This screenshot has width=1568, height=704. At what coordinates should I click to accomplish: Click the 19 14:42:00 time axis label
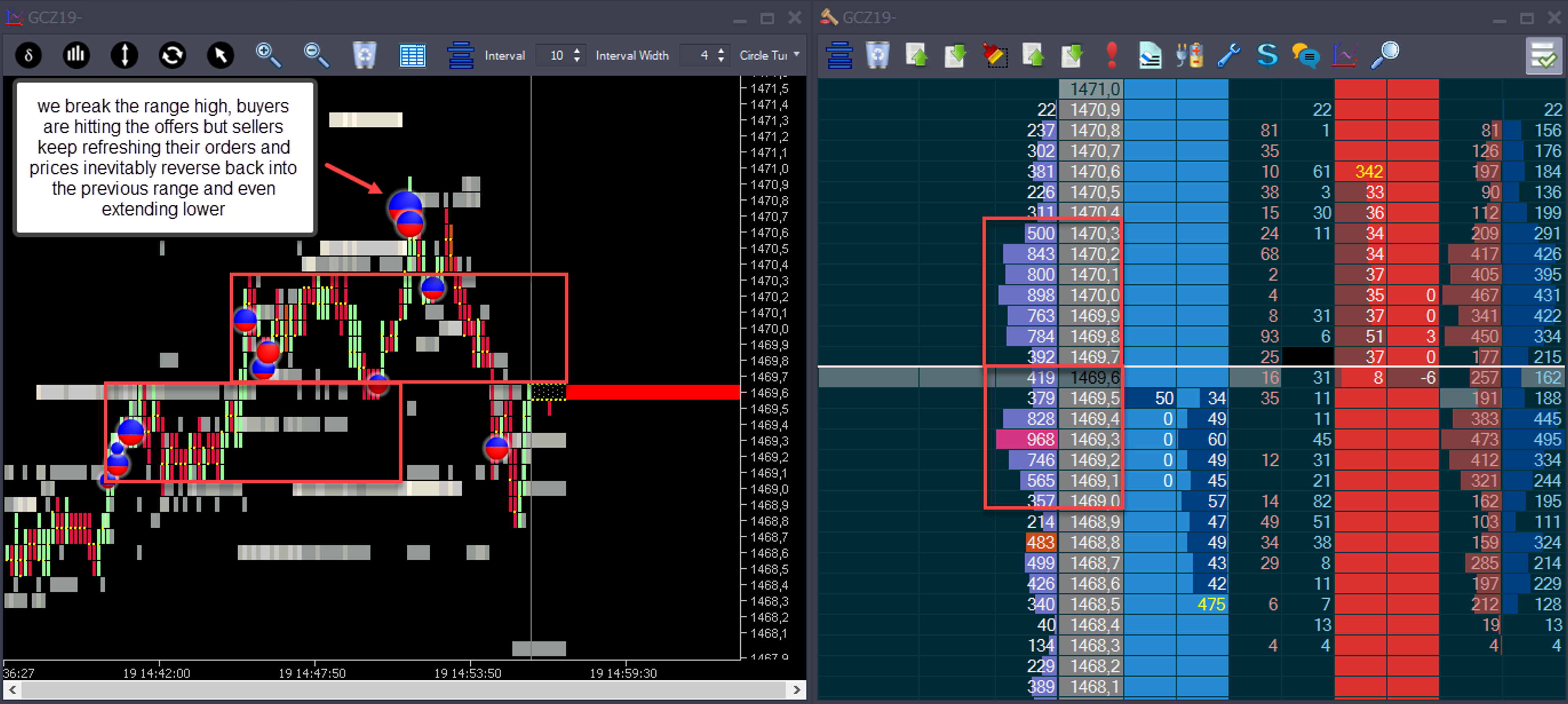coord(156,673)
